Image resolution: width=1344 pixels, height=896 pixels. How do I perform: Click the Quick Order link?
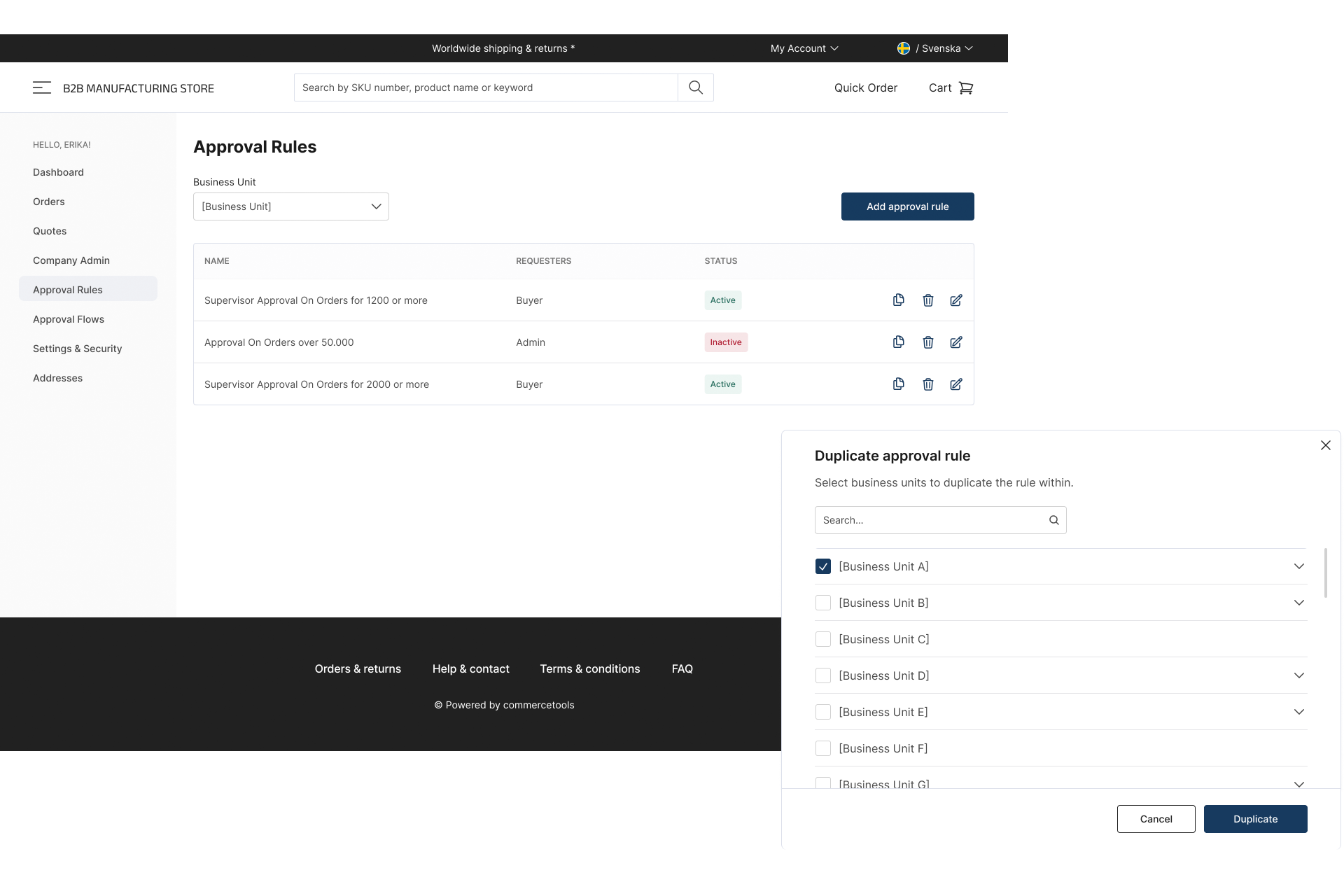[866, 87]
